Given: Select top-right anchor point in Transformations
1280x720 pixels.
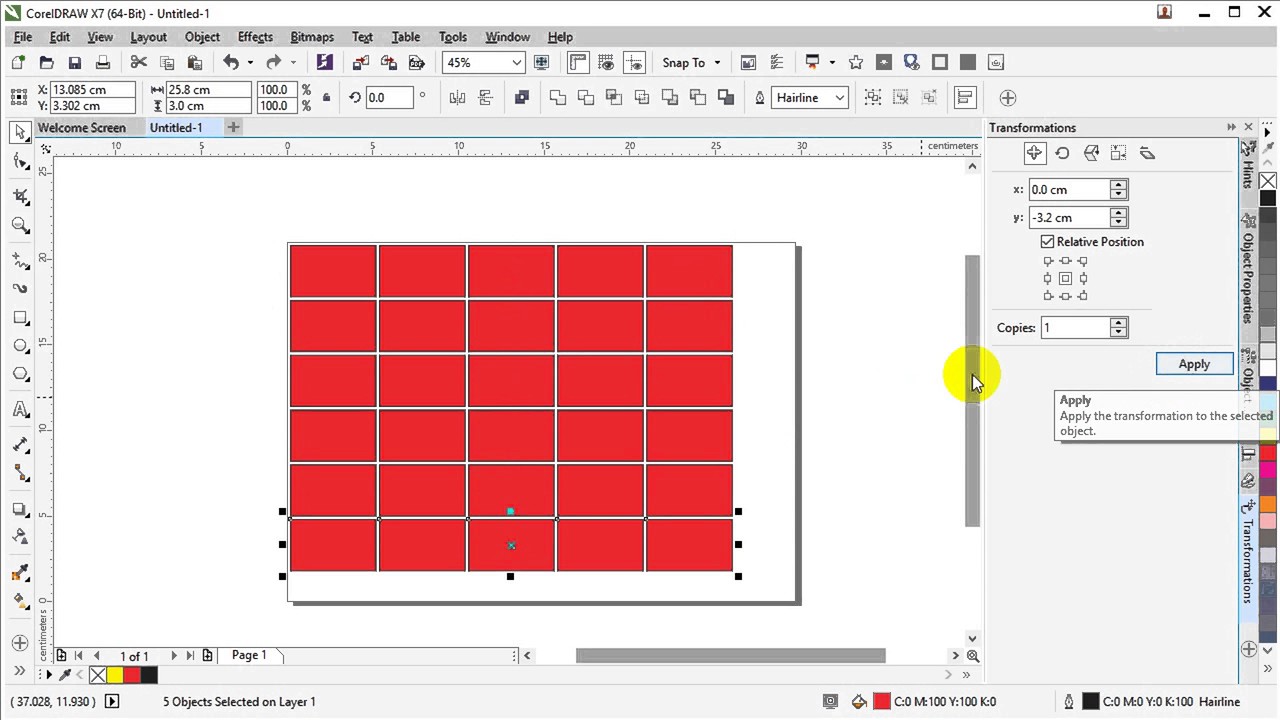Looking at the screenshot, I should (x=1082, y=261).
